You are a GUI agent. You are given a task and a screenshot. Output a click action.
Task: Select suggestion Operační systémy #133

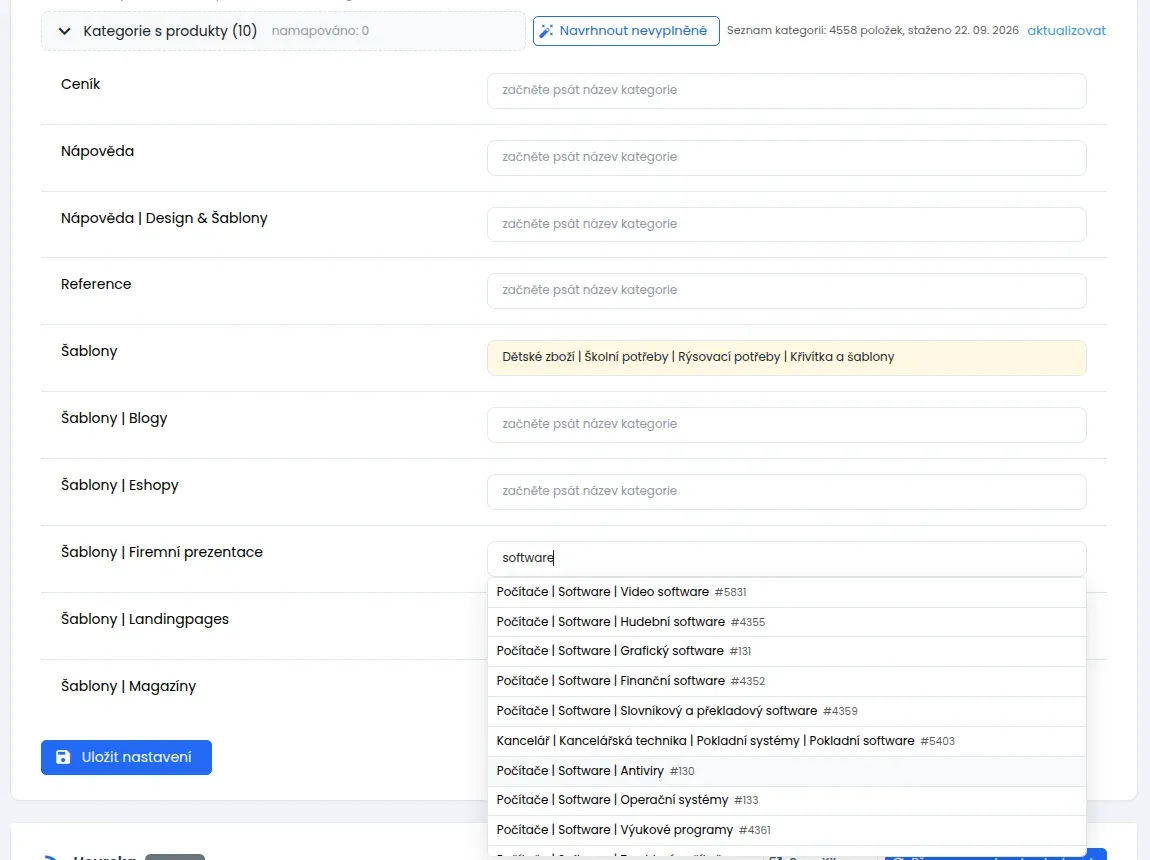tap(786, 800)
